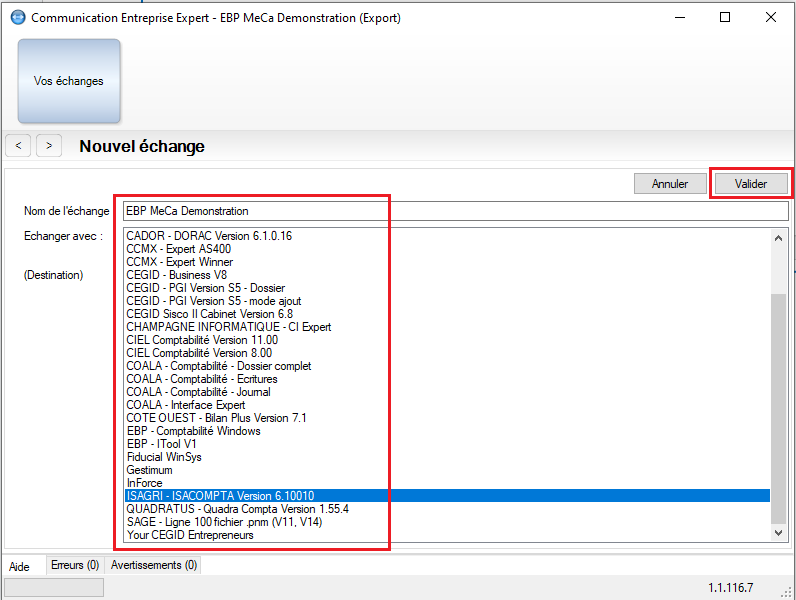The image size is (796, 600).
Task: Pick Your CEGID Entrepreneurs
Action: [447, 535]
